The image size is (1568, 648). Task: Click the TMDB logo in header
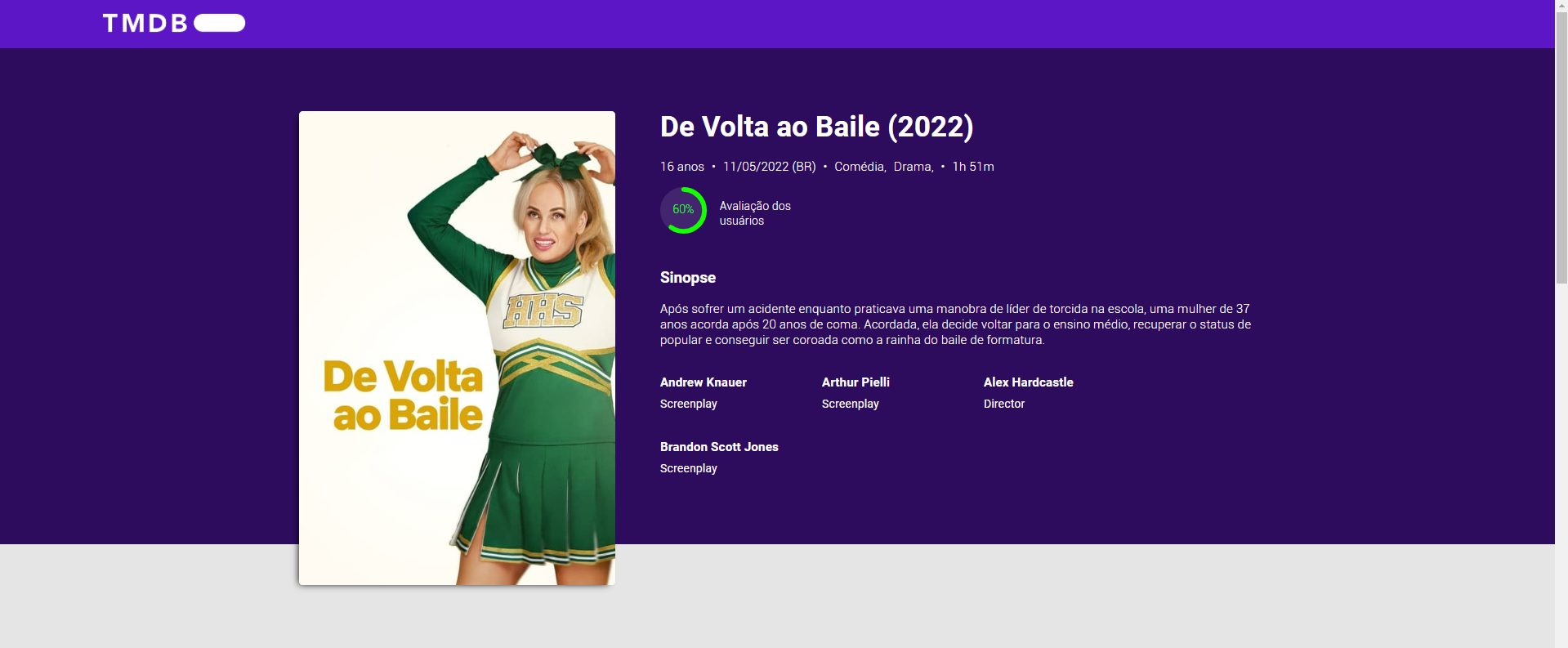click(145, 23)
